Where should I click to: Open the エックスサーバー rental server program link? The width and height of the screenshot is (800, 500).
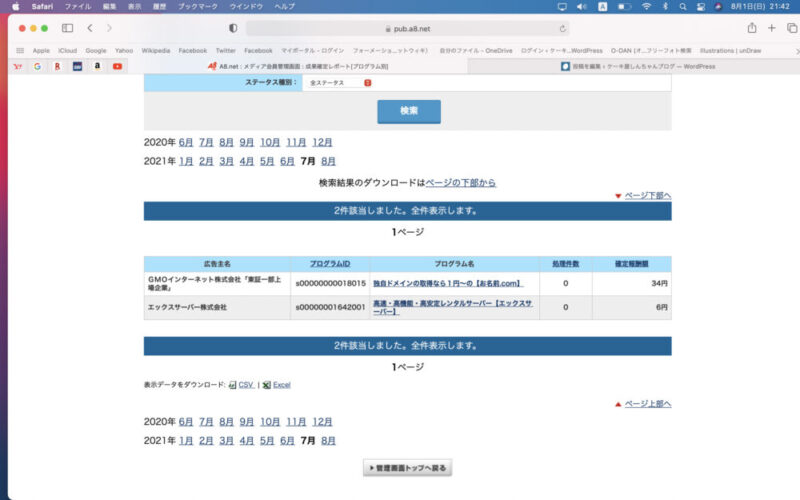[453, 307]
